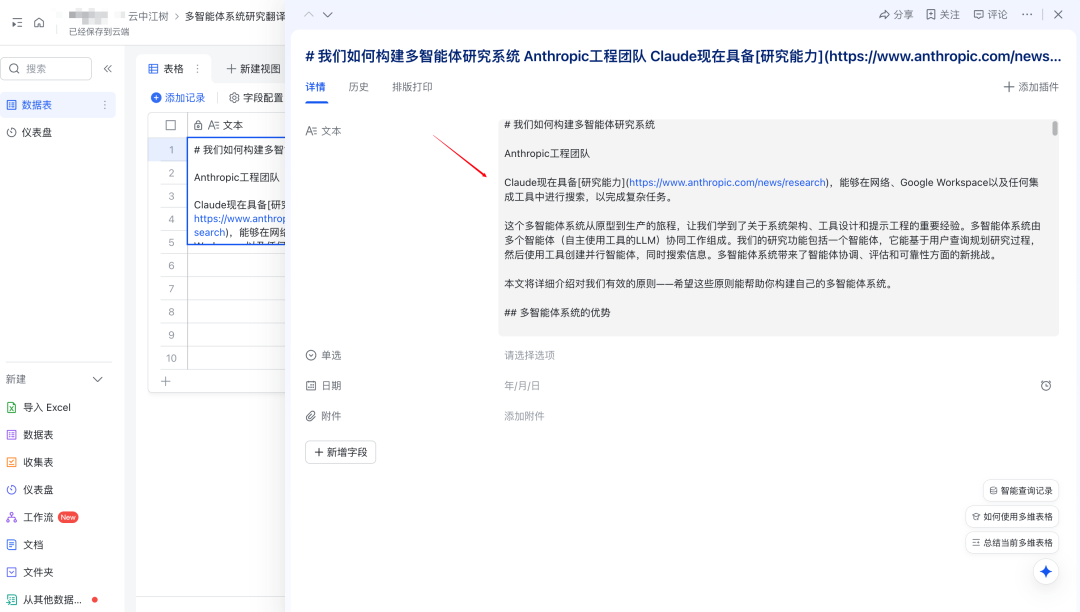Switch to 历史 tab
Screen dimensions: 1080x612
coord(358,87)
